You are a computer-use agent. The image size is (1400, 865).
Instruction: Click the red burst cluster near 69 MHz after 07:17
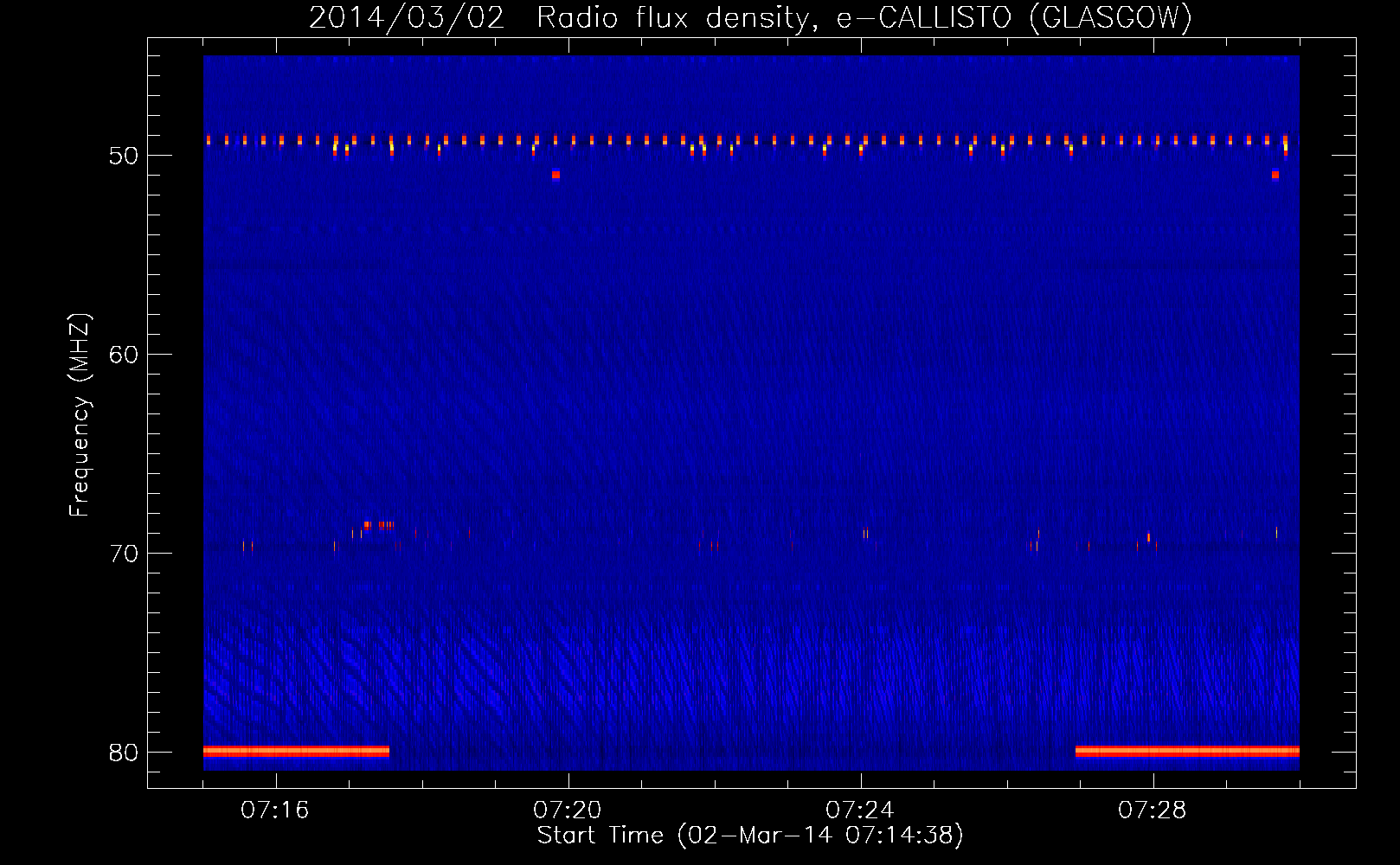pos(380,525)
